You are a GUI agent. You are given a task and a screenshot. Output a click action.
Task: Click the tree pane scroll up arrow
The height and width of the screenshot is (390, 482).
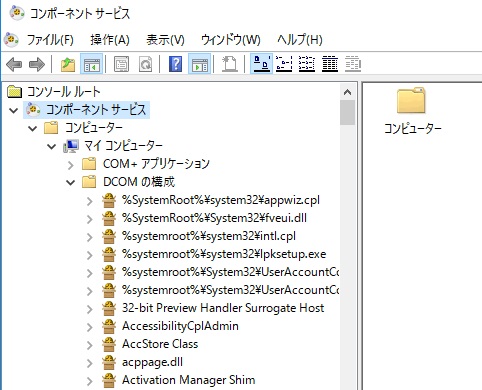(x=347, y=92)
